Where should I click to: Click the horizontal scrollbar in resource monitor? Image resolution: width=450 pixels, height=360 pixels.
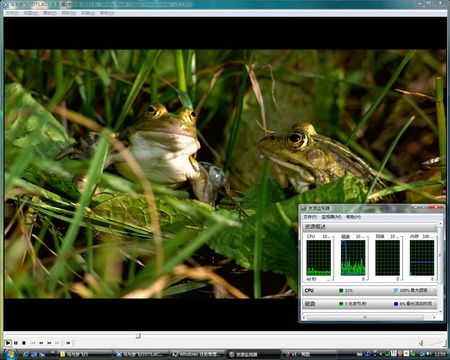click(x=365, y=317)
